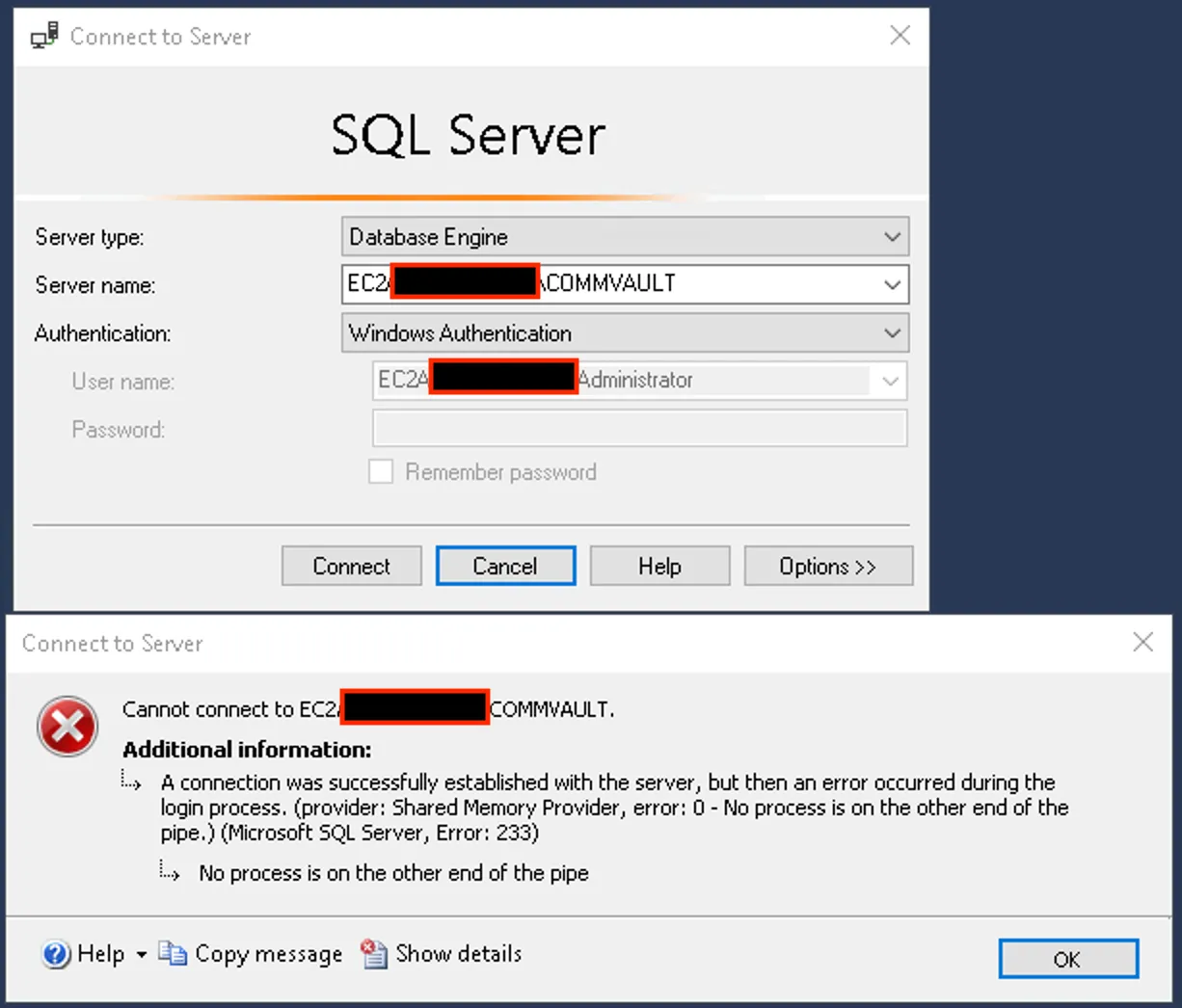This screenshot has width=1182, height=1008.
Task: Click the nested 'No process' arrow icon
Action: pyautogui.click(x=170, y=872)
